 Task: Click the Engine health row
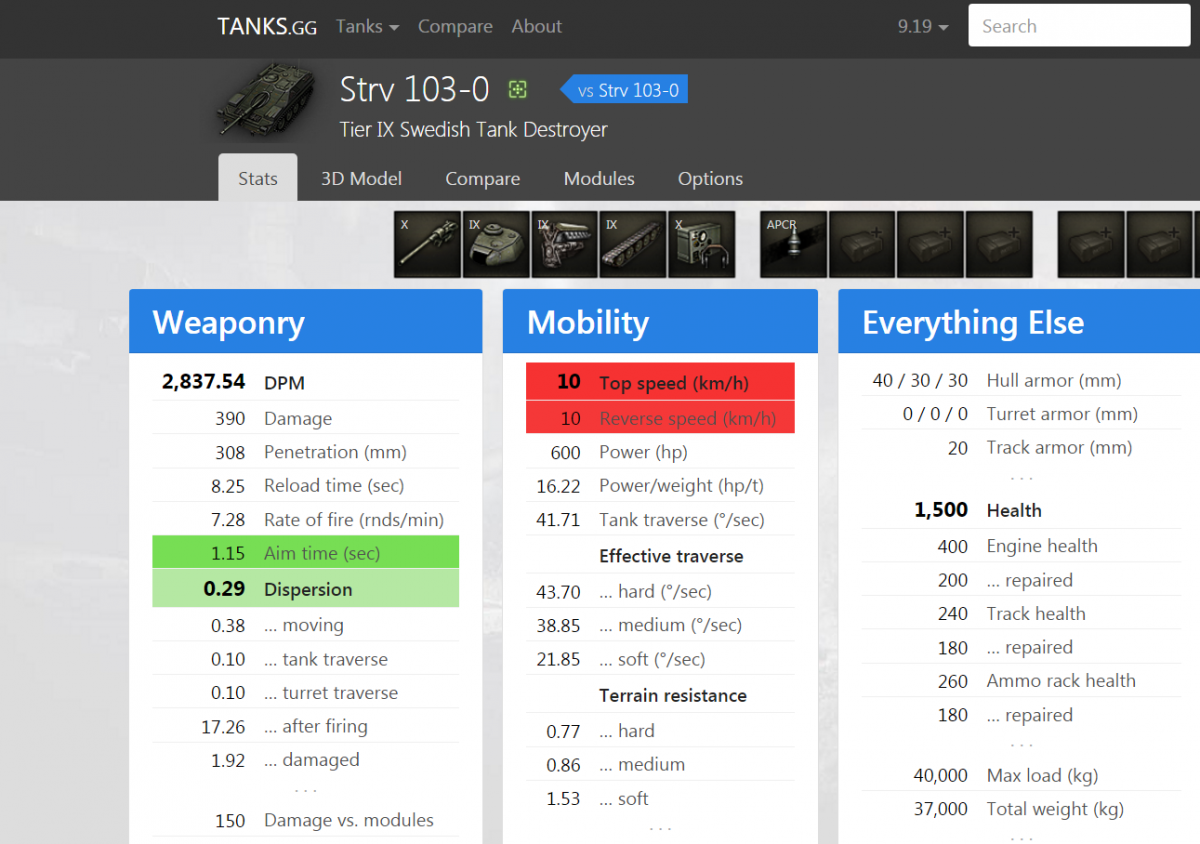tap(1021, 546)
